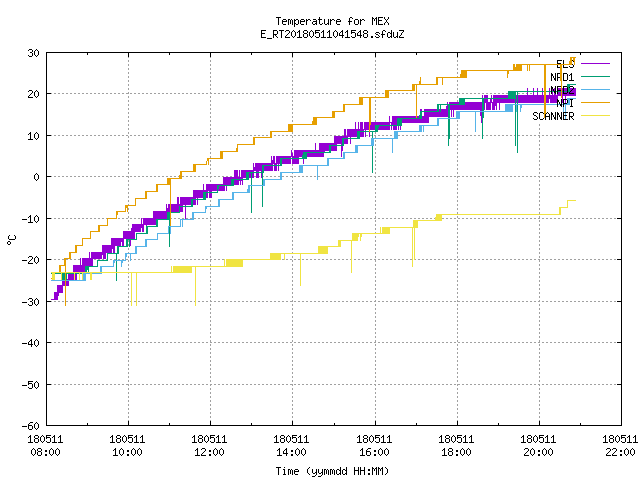Click the y-axis label -10
Screen dimensions: 640x480
point(31,219)
